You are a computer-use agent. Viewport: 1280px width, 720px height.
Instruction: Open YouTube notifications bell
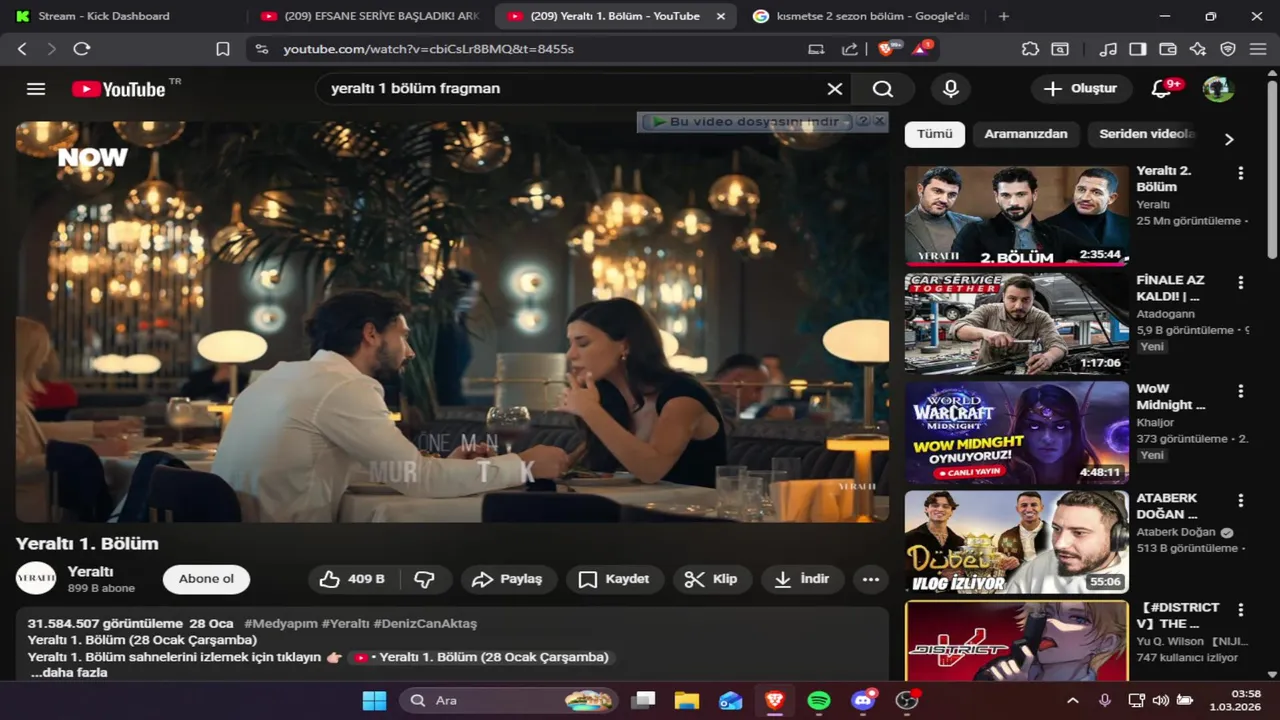1161,89
